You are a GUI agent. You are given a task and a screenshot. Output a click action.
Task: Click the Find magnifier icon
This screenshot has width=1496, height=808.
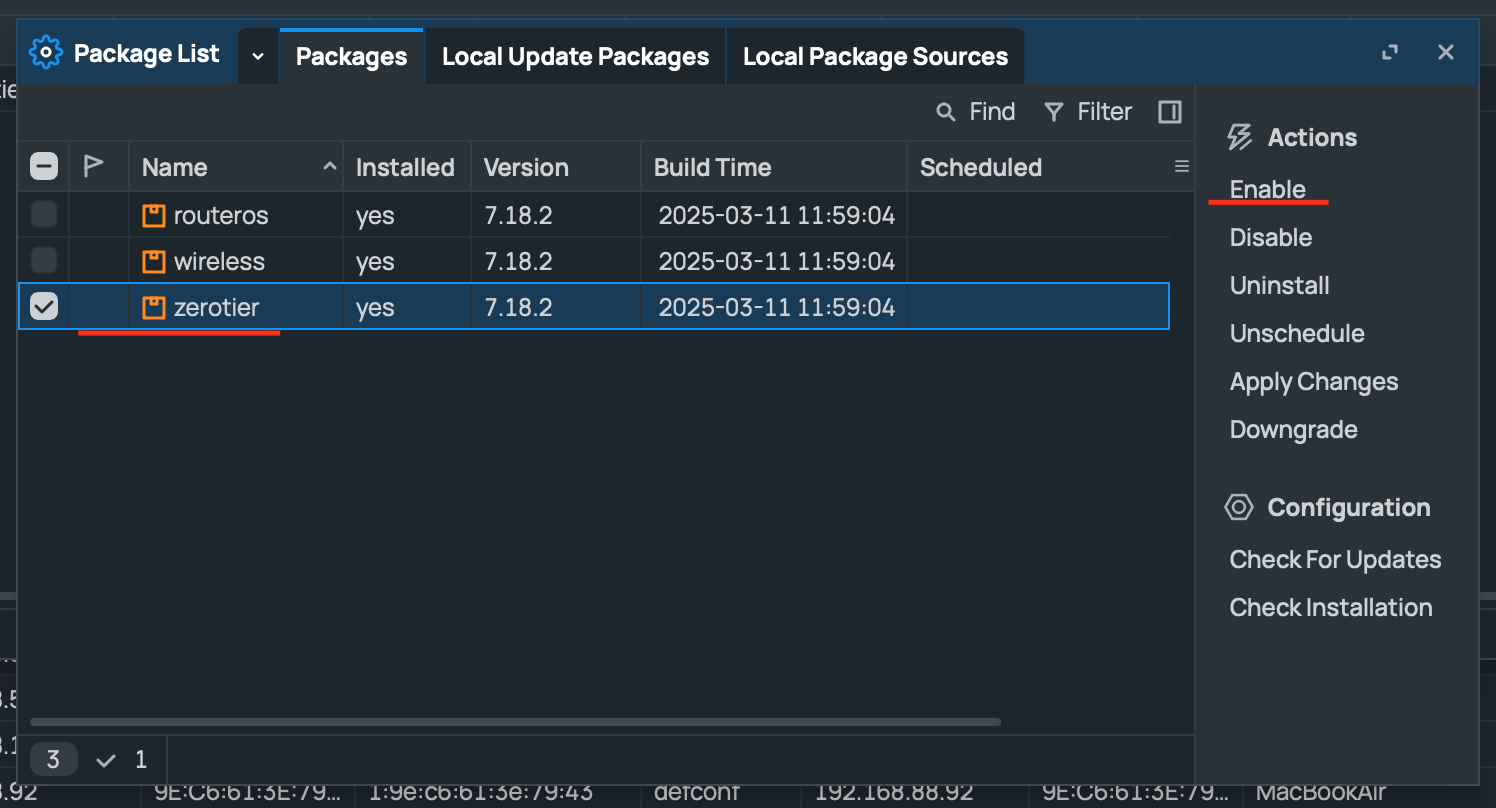(x=945, y=112)
